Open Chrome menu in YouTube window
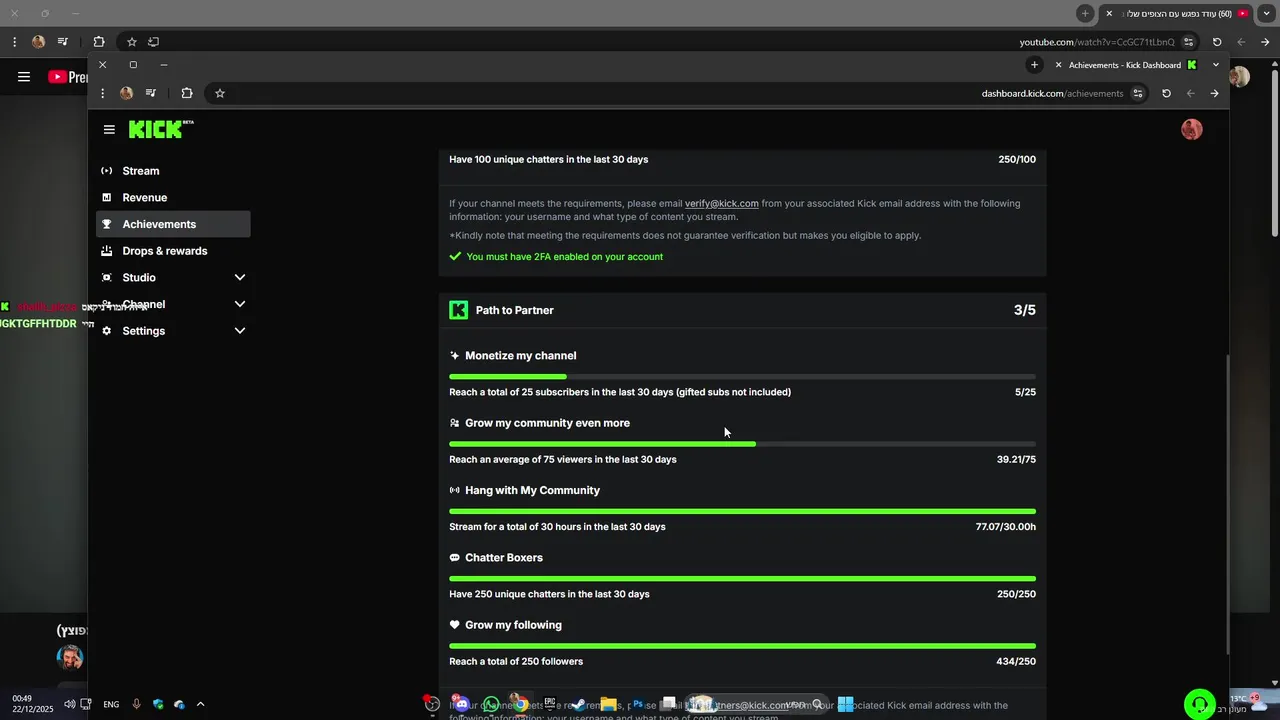Viewport: 1280px width, 720px height. [14, 42]
